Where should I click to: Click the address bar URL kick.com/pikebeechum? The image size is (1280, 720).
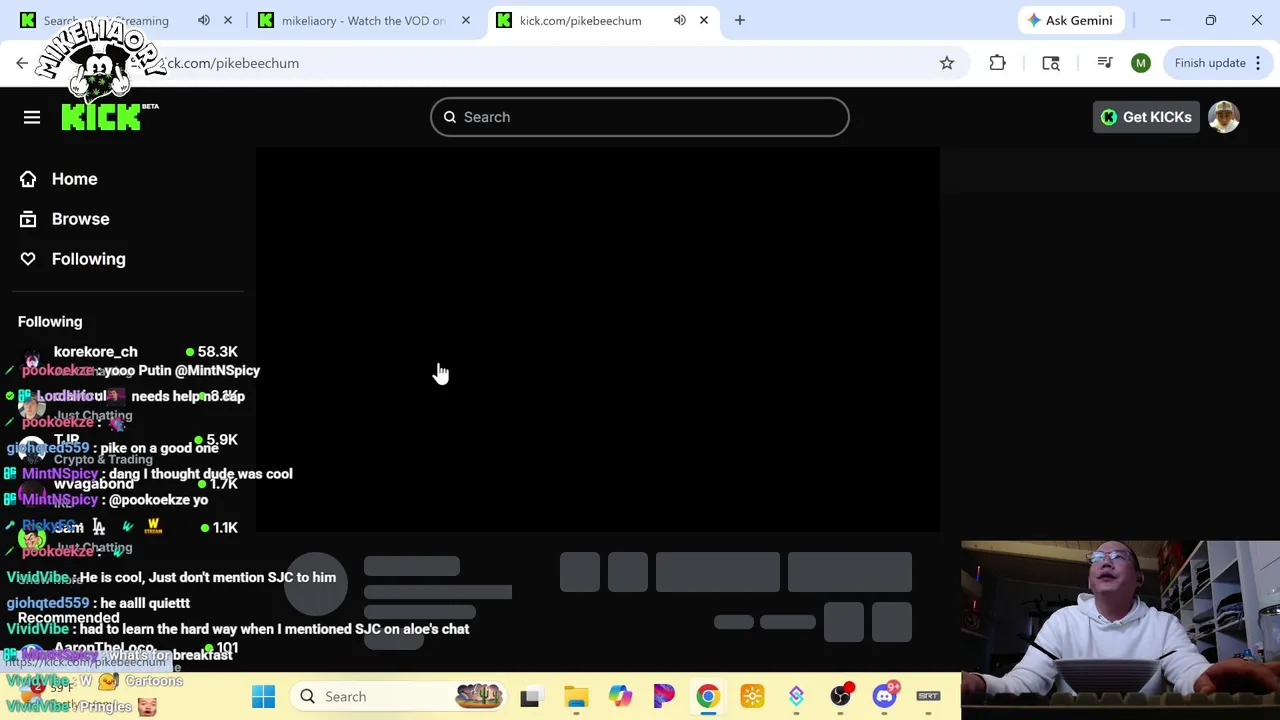click(229, 63)
